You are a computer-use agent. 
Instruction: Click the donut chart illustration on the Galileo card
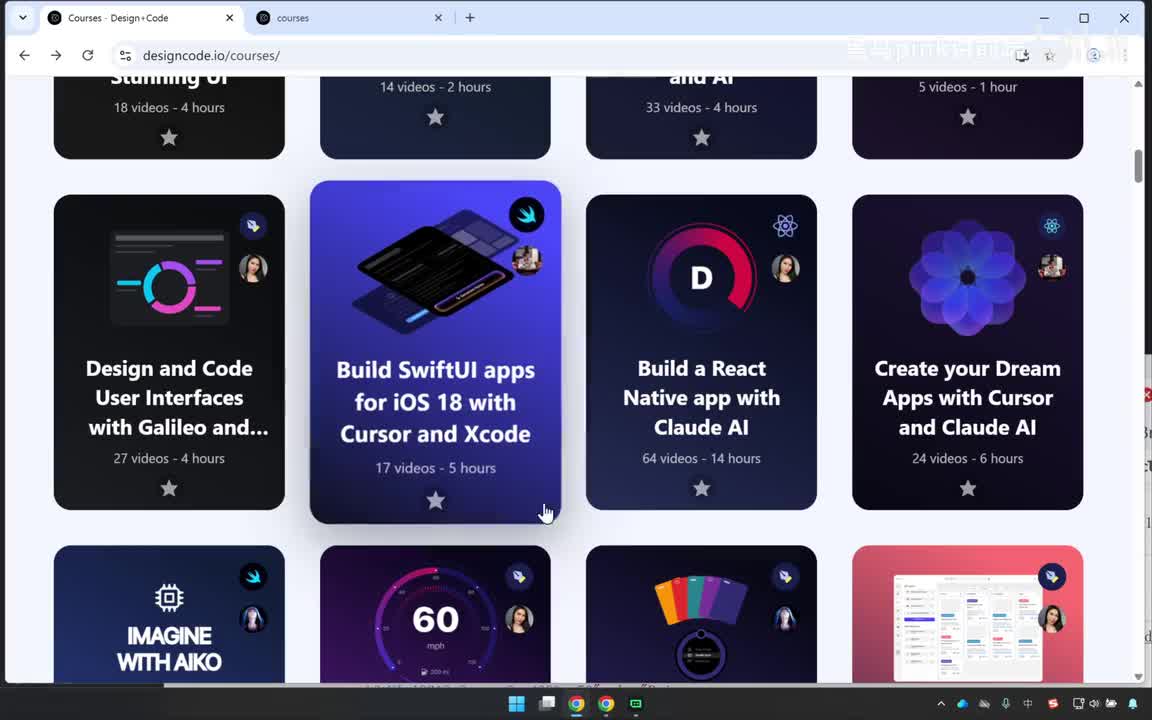[170, 278]
